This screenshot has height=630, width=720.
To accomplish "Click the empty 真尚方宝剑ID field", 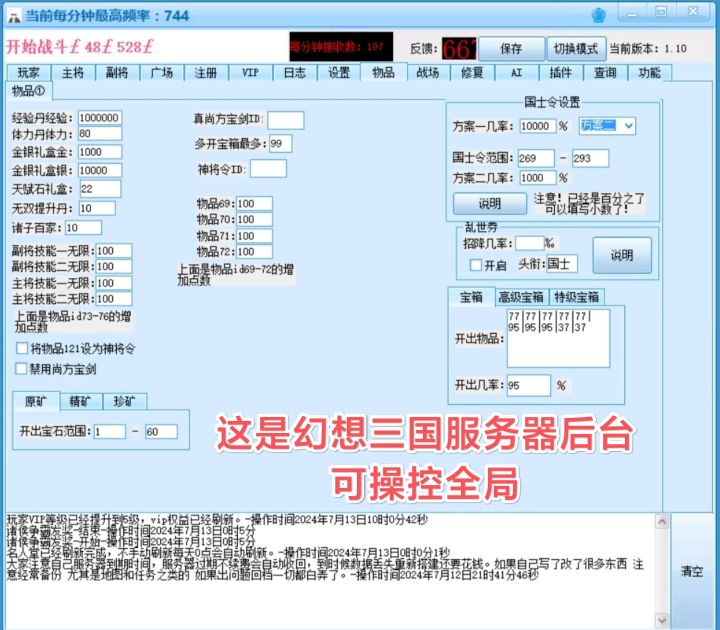I will pyautogui.click(x=286, y=120).
